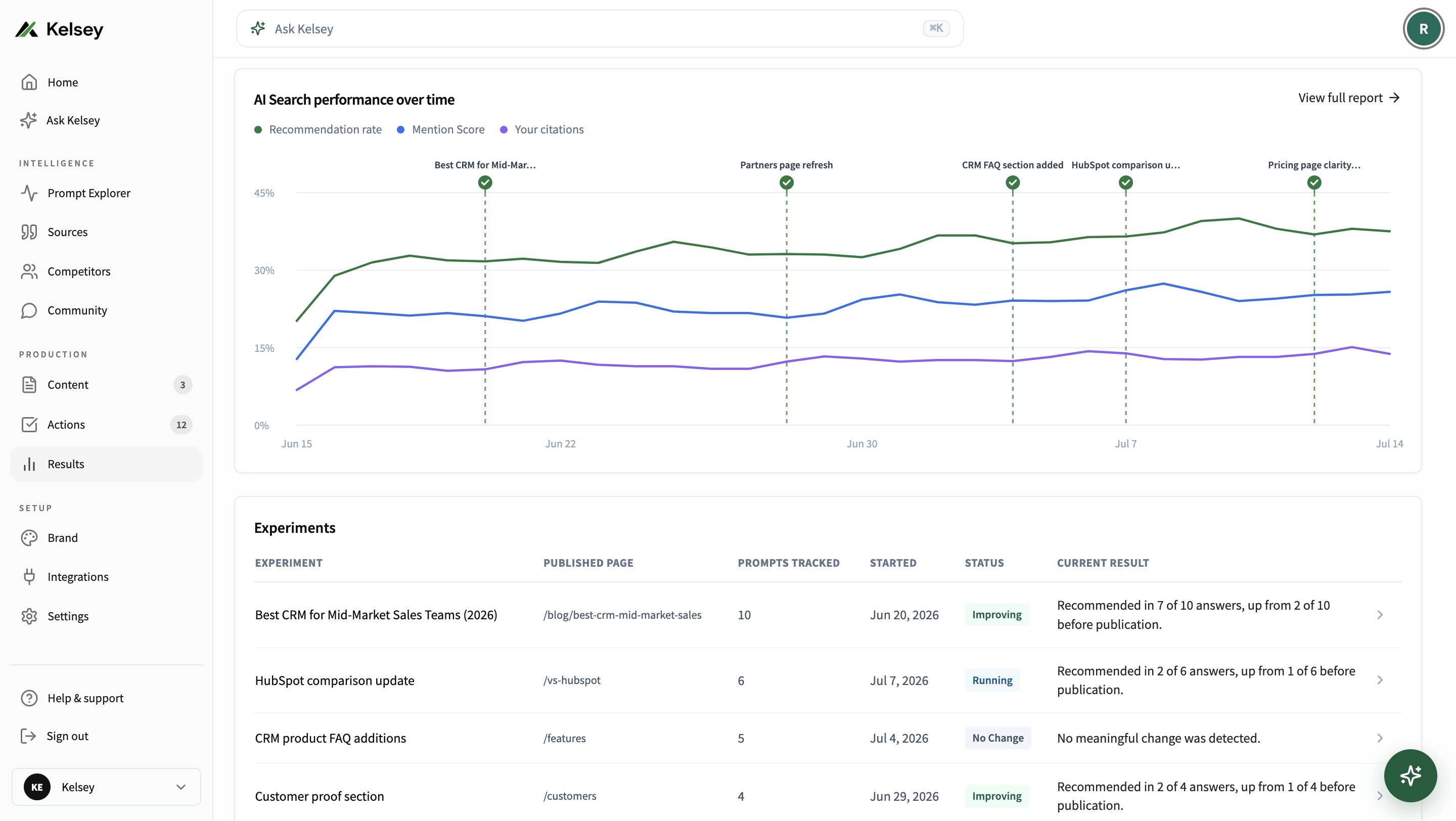Open /vs-hubspot published page link
This screenshot has width=1456, height=821.
pyautogui.click(x=572, y=680)
